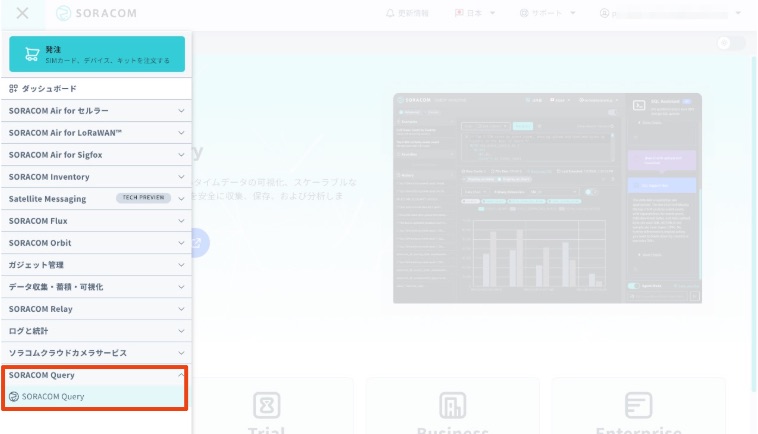The height and width of the screenshot is (434, 758).
Task: Click the SORACOM Query preview screenshot
Action: (x=547, y=198)
